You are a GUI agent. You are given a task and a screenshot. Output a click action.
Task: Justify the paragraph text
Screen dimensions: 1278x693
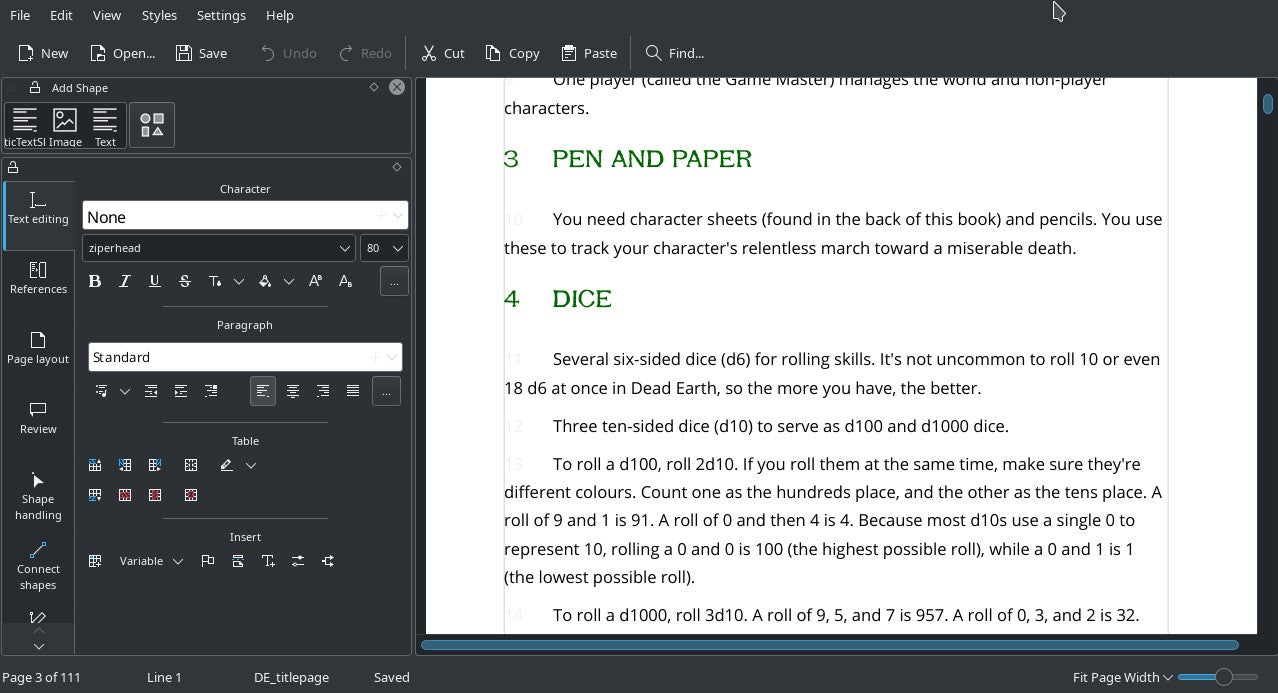(353, 391)
